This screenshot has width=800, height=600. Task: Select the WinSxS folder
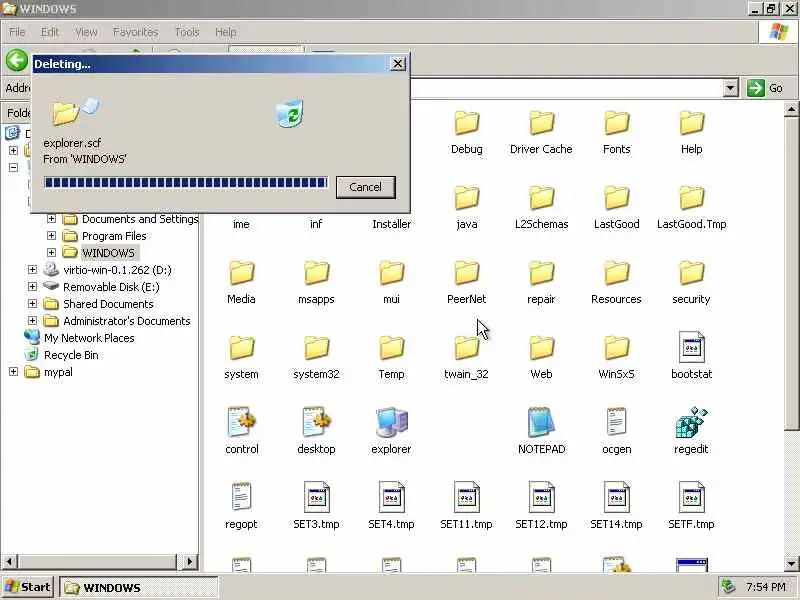click(x=616, y=358)
